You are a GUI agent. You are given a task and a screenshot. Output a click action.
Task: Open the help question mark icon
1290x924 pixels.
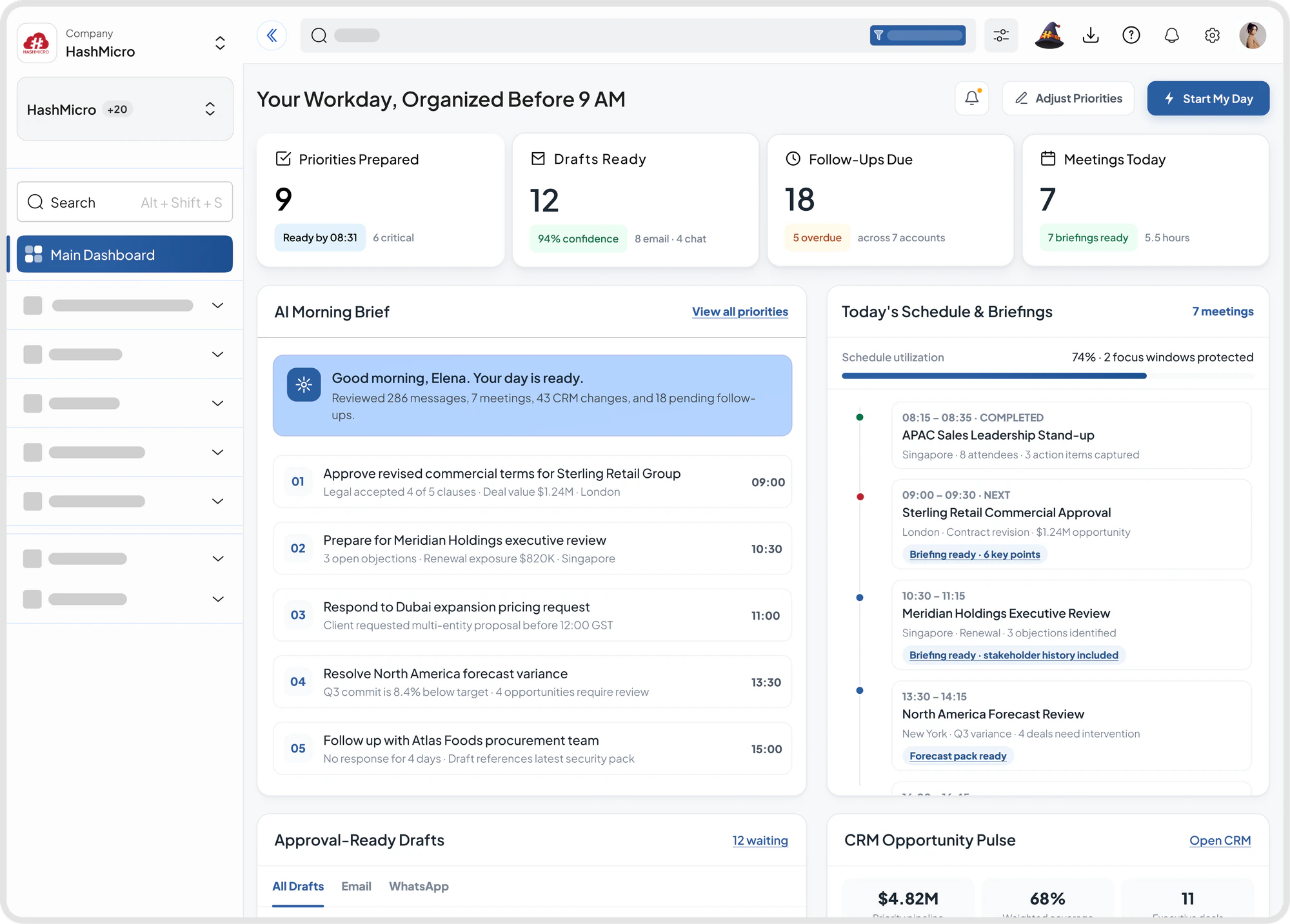click(1131, 35)
